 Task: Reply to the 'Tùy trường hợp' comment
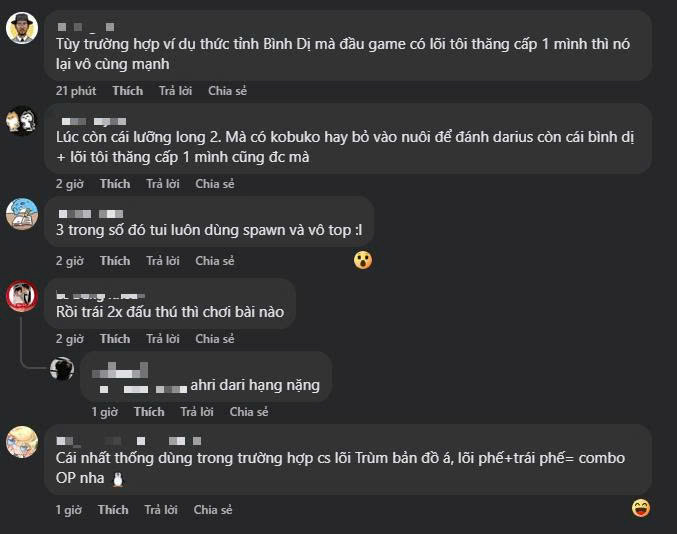point(175,91)
